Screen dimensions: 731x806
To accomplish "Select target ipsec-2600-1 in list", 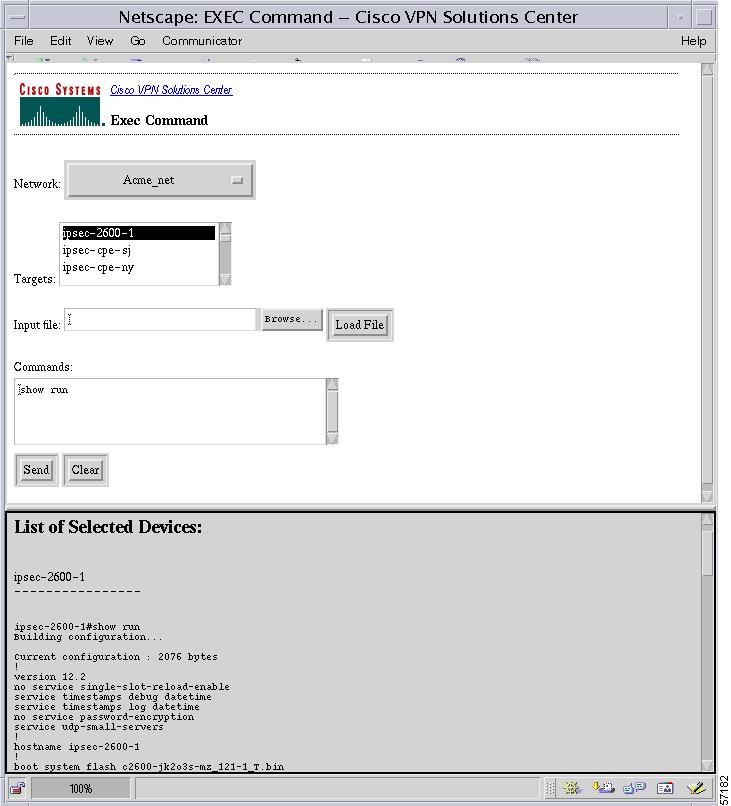I will tap(139, 233).
